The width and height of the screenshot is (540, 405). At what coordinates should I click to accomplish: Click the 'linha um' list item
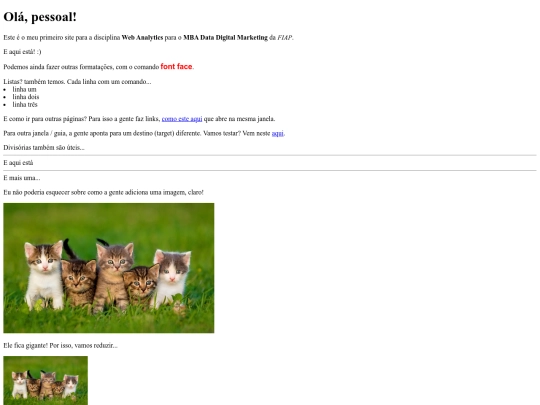pos(24,89)
